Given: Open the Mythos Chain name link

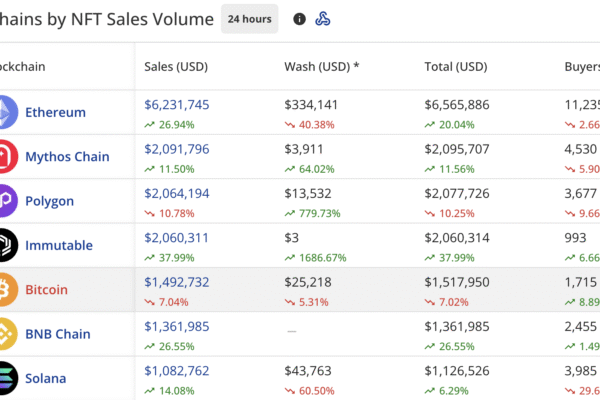Looking at the screenshot, I should click(x=67, y=156).
